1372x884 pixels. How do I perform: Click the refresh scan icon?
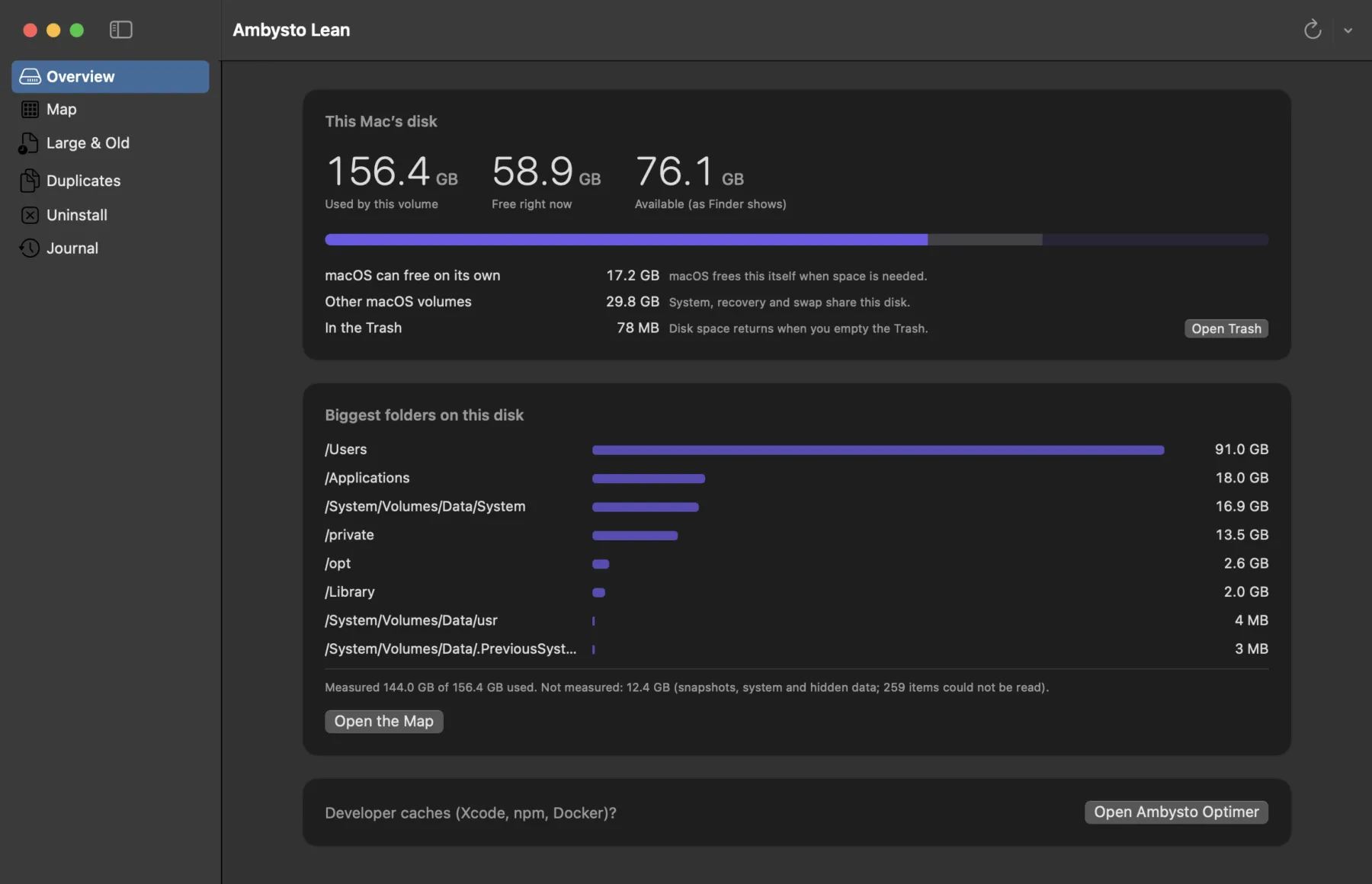(1312, 30)
